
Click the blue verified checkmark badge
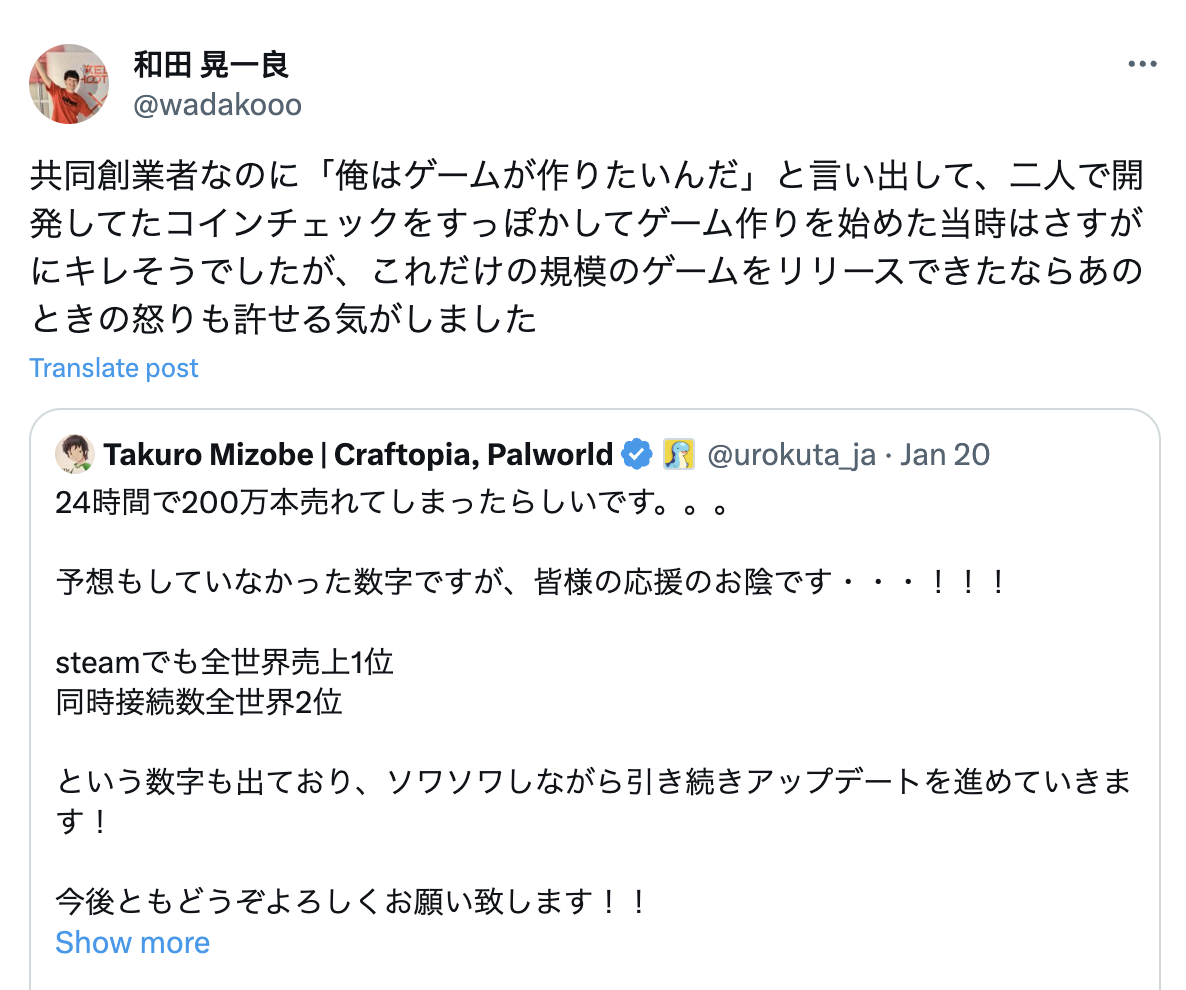pyautogui.click(x=637, y=455)
